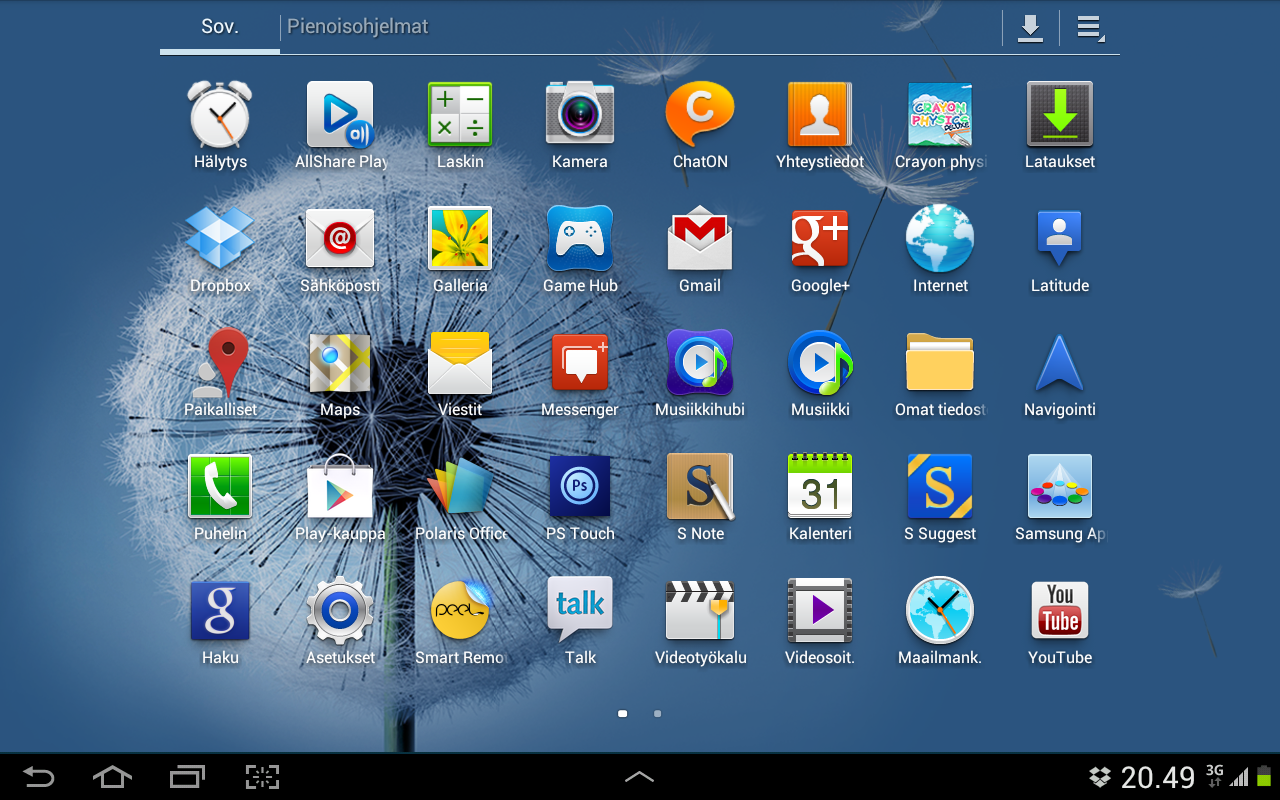This screenshot has width=1280, height=800.
Task: Open the Dropbox app
Action: point(220,250)
